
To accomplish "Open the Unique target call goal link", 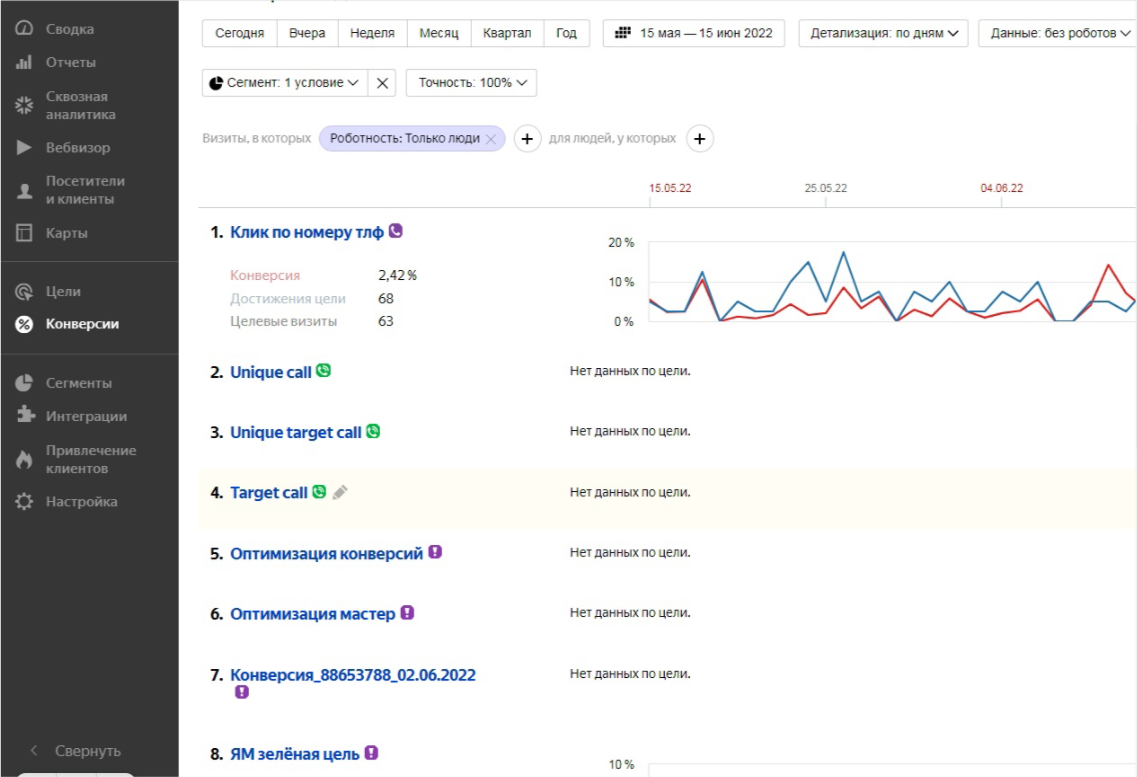I will click(x=295, y=433).
